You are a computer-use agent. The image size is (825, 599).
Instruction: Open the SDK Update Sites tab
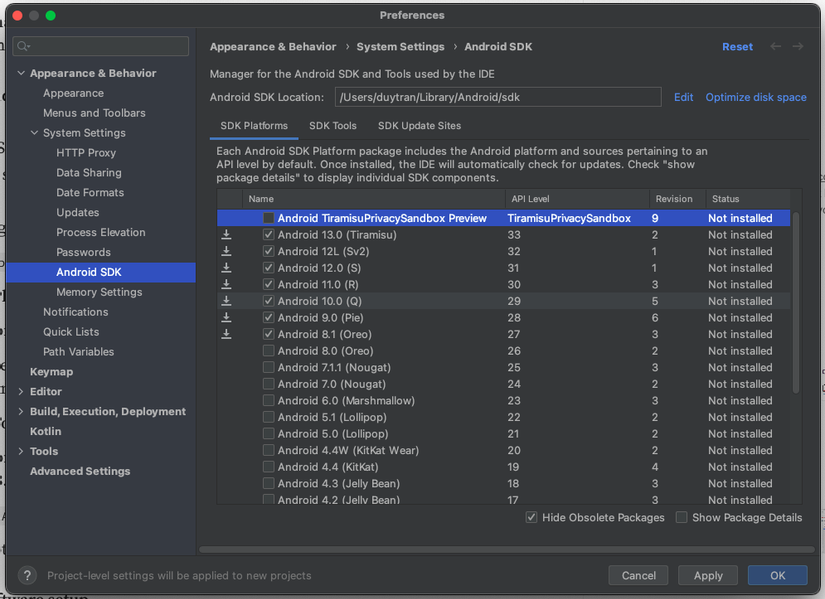click(x=419, y=126)
